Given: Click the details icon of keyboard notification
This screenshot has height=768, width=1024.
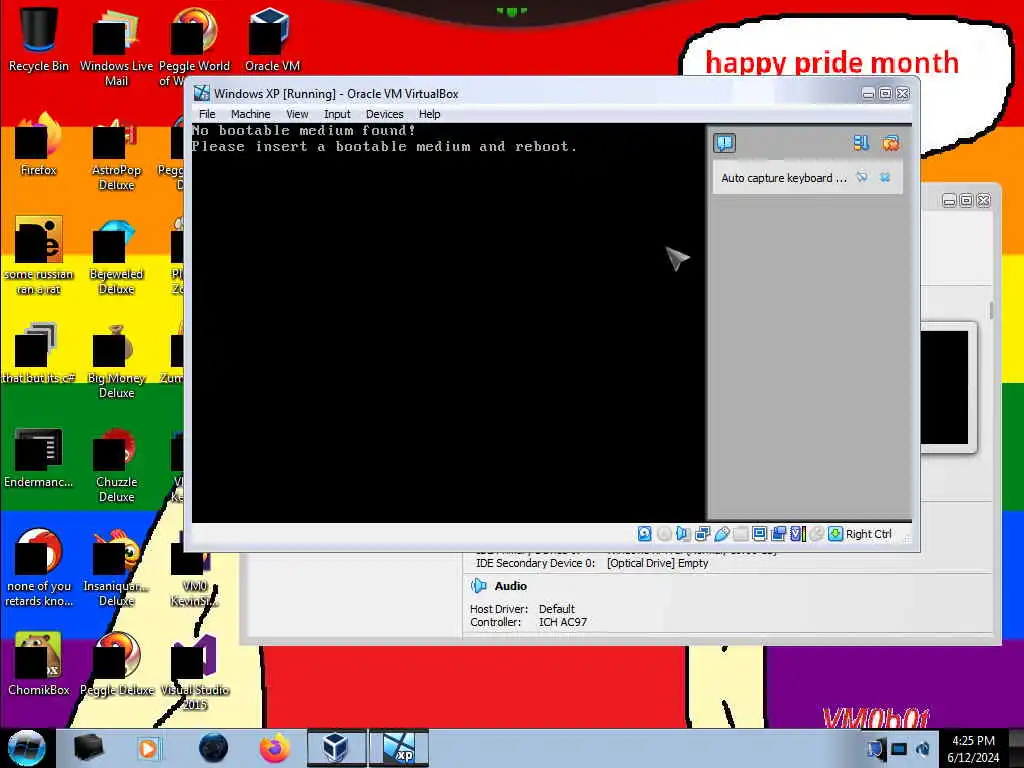Looking at the screenshot, I should click(862, 177).
